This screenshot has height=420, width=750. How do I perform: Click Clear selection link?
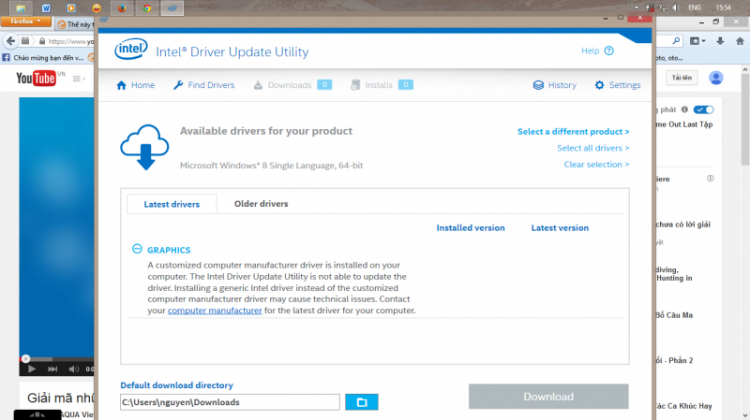596,165
